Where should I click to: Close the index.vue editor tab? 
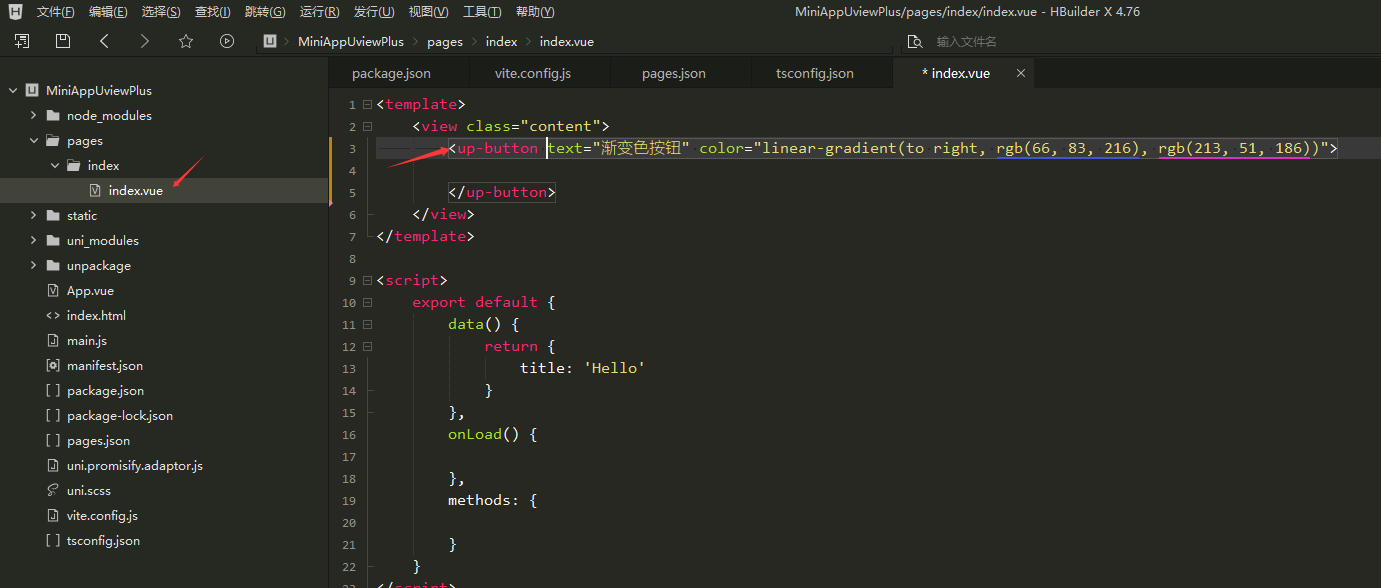pos(1021,73)
